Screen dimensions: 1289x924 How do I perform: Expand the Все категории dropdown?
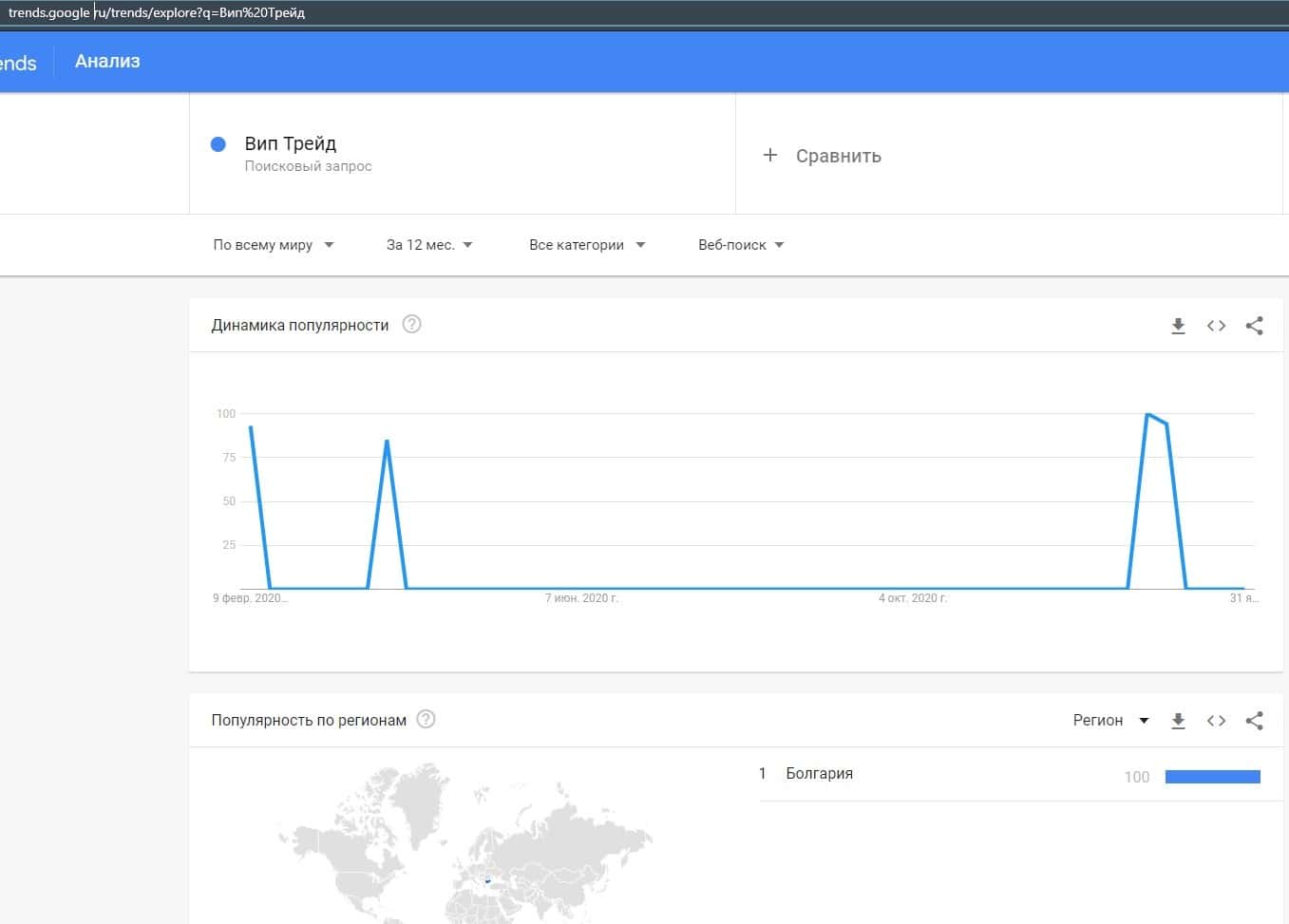click(x=587, y=245)
